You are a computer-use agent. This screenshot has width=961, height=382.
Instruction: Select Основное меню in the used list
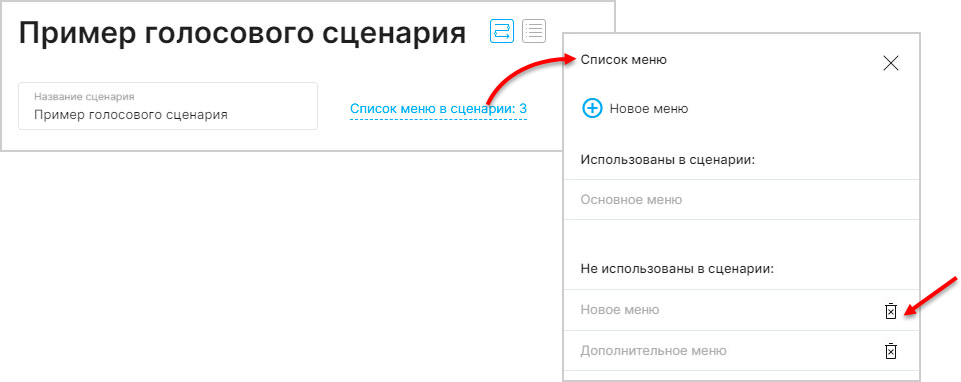click(742, 200)
